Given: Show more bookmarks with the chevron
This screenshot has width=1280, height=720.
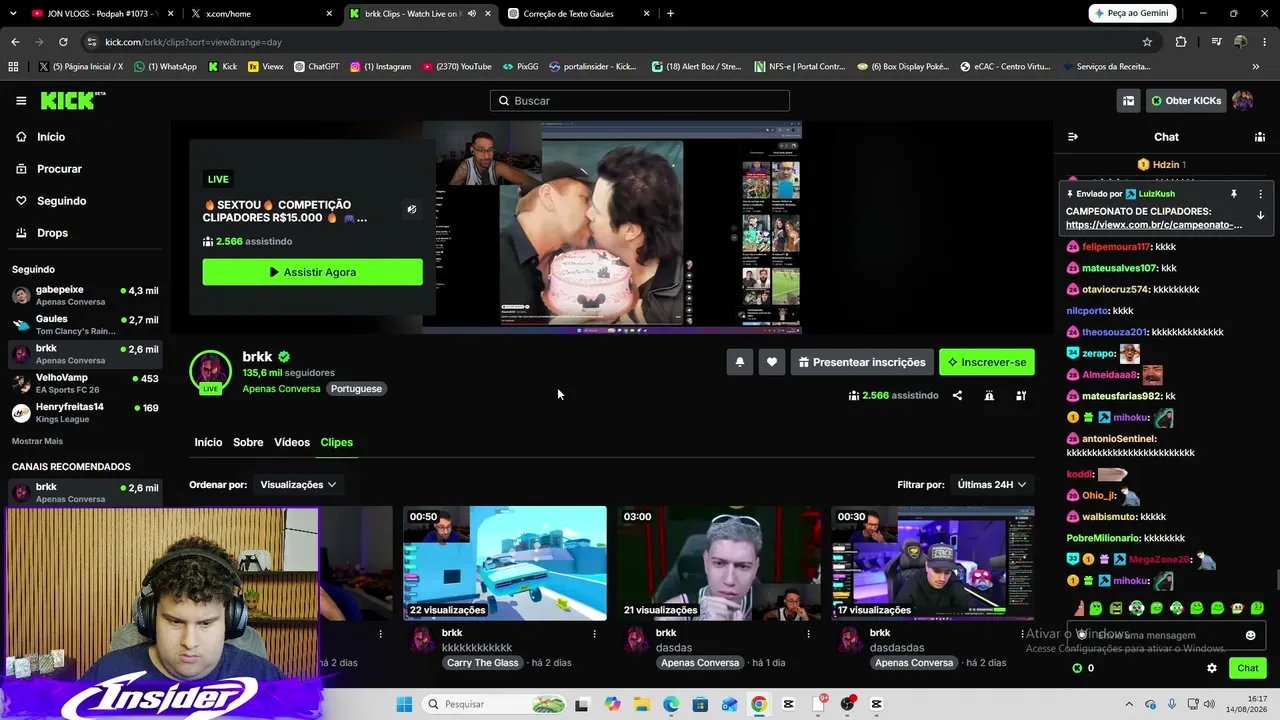Looking at the screenshot, I should (1256, 67).
